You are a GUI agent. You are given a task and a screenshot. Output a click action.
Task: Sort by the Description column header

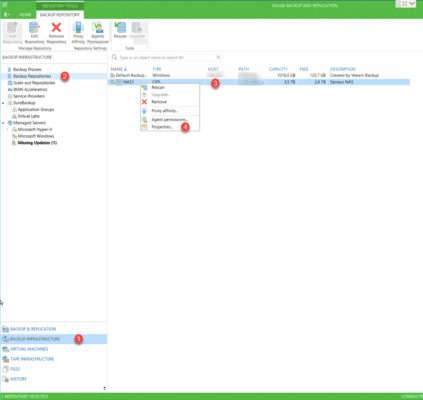pos(343,69)
